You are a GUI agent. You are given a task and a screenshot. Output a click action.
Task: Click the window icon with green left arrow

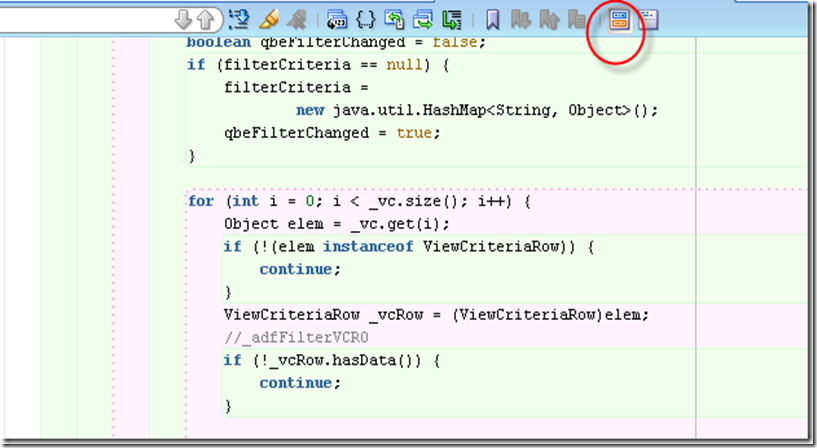point(394,20)
